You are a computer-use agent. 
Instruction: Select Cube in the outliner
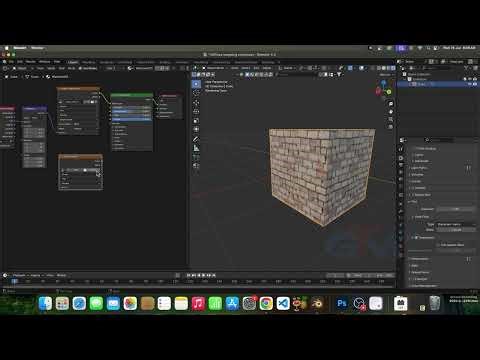click(422, 84)
